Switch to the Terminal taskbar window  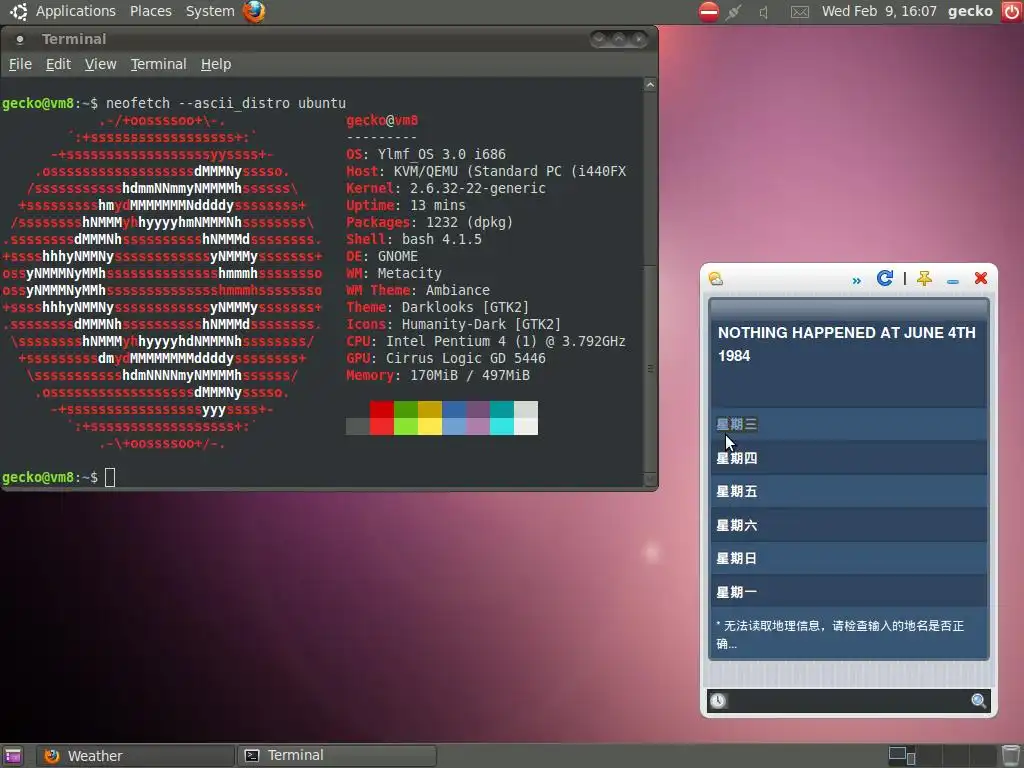click(337, 756)
